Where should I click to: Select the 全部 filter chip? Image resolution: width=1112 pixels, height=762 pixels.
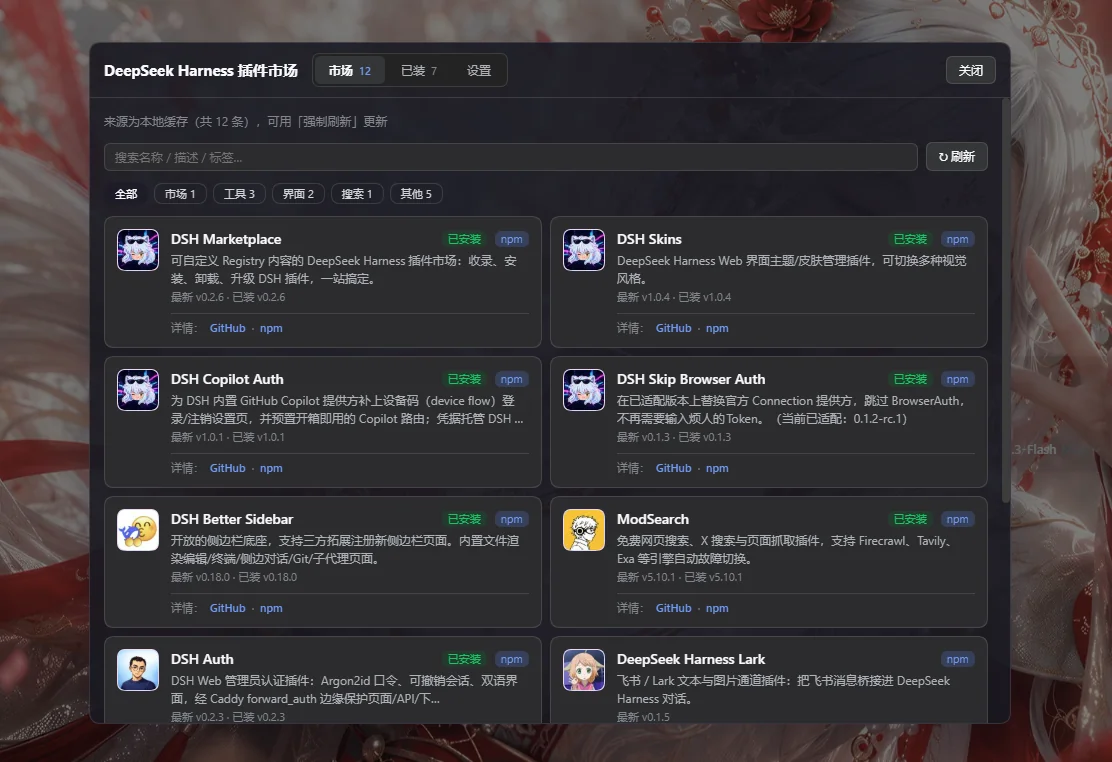pos(126,194)
